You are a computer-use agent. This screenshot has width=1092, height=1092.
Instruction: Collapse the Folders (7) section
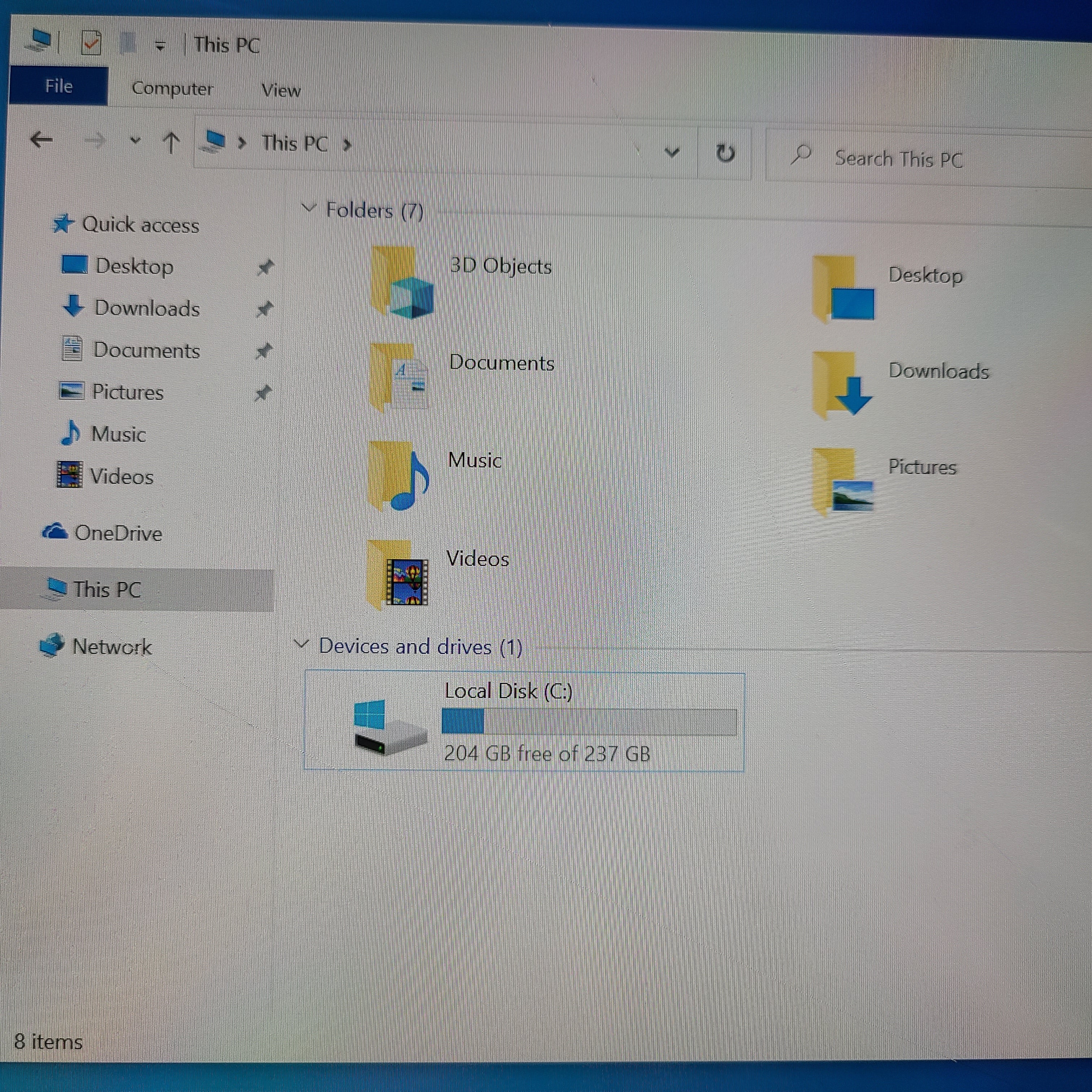[x=309, y=208]
